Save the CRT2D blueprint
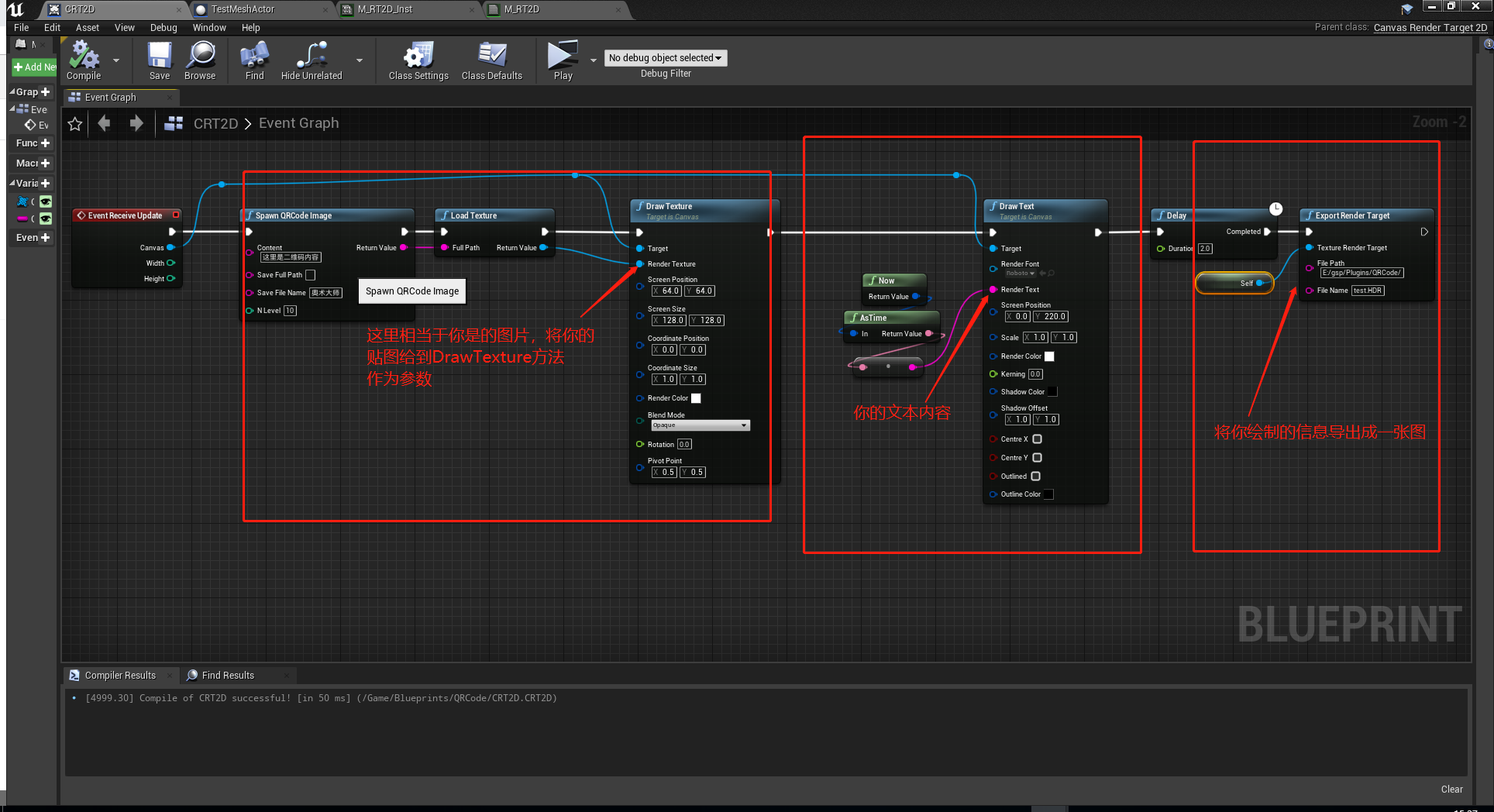Viewport: 1494px width, 812px height. (x=159, y=59)
